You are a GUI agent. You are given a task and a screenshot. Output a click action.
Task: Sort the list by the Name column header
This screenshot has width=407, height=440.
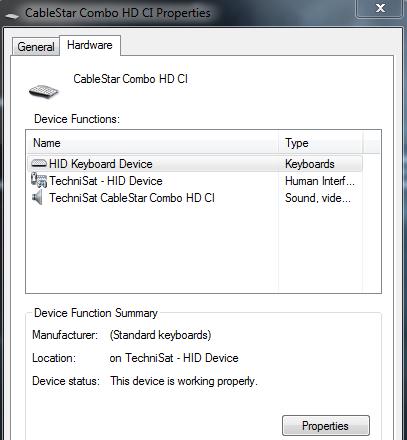pos(152,143)
